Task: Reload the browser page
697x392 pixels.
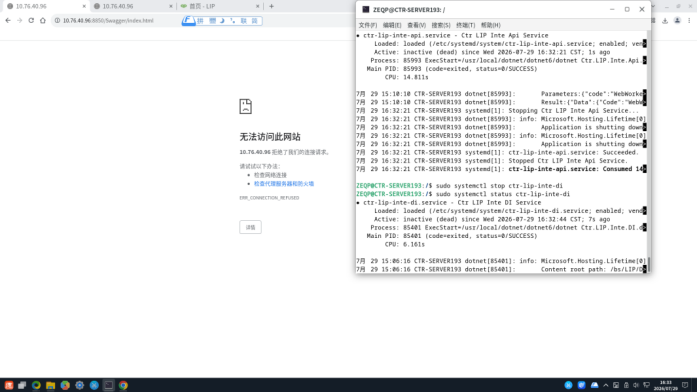Action: pos(31,20)
